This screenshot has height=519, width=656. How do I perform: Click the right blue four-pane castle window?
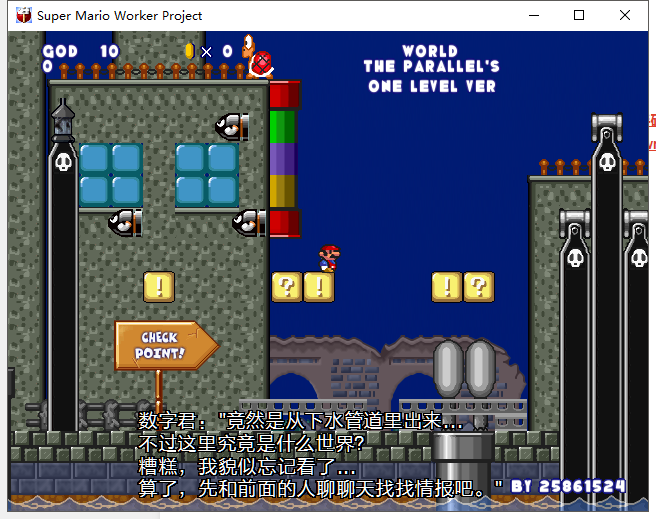point(207,175)
